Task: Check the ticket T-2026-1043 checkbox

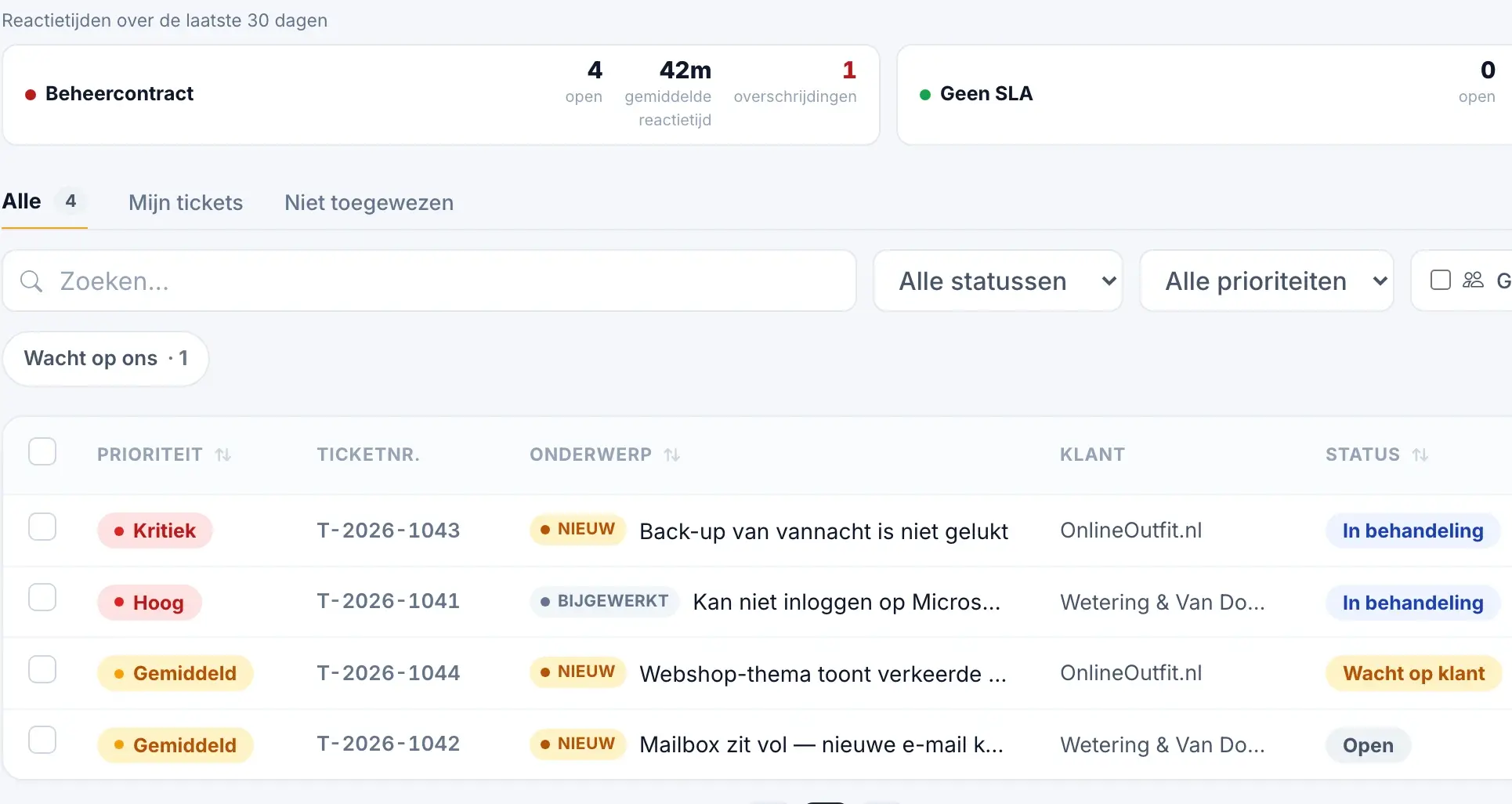Action: (42, 527)
